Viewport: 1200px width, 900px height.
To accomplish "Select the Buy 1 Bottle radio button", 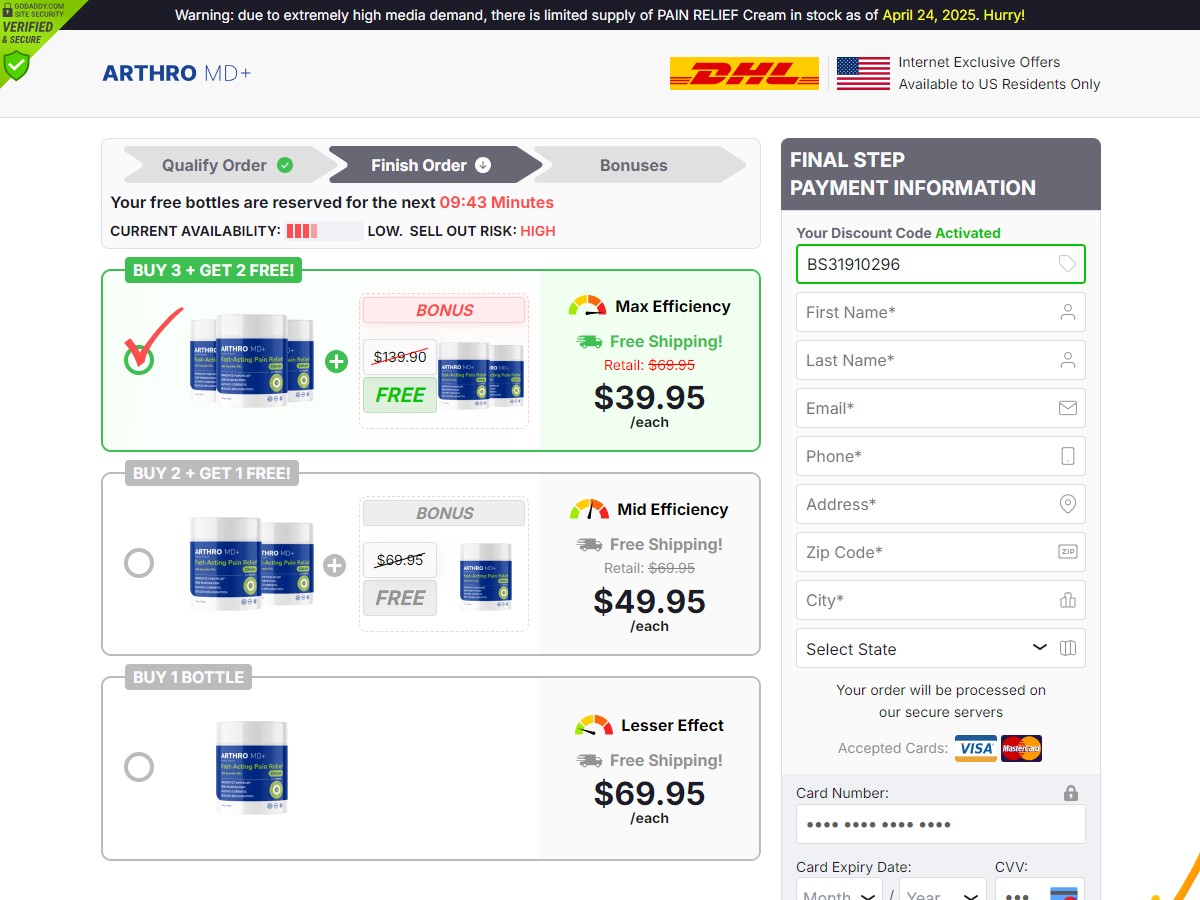I will (139, 767).
